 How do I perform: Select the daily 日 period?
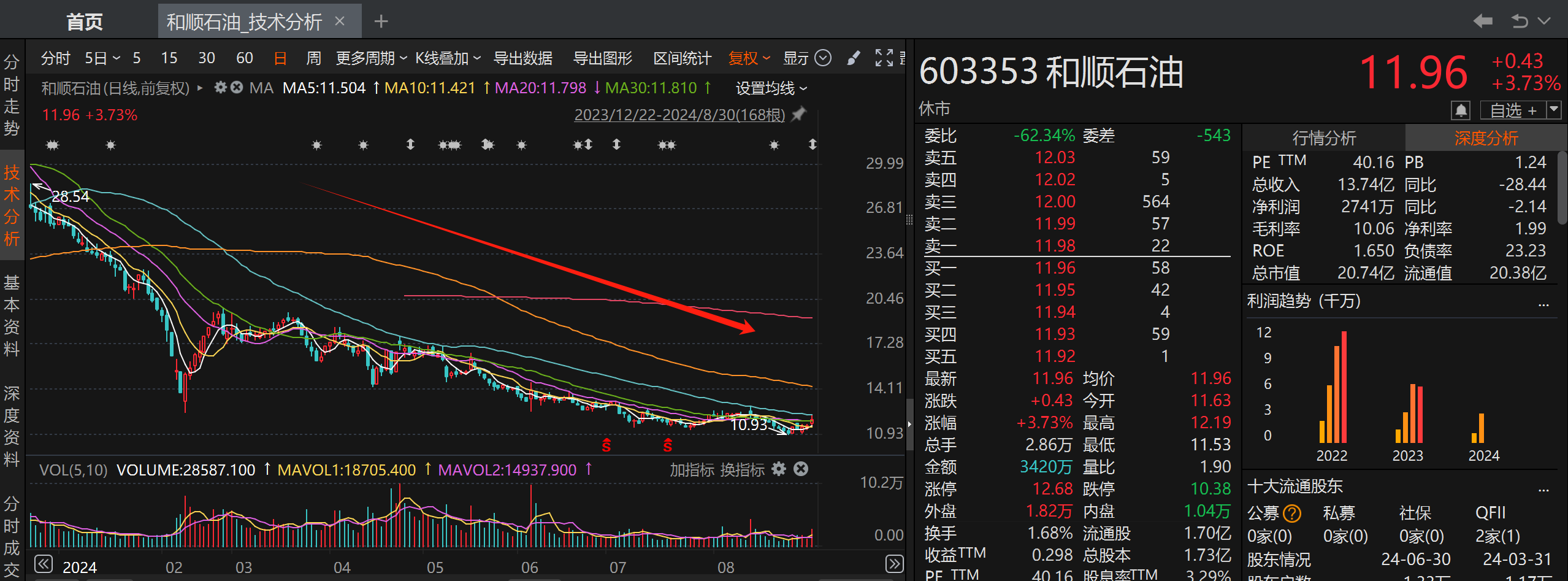click(x=280, y=58)
